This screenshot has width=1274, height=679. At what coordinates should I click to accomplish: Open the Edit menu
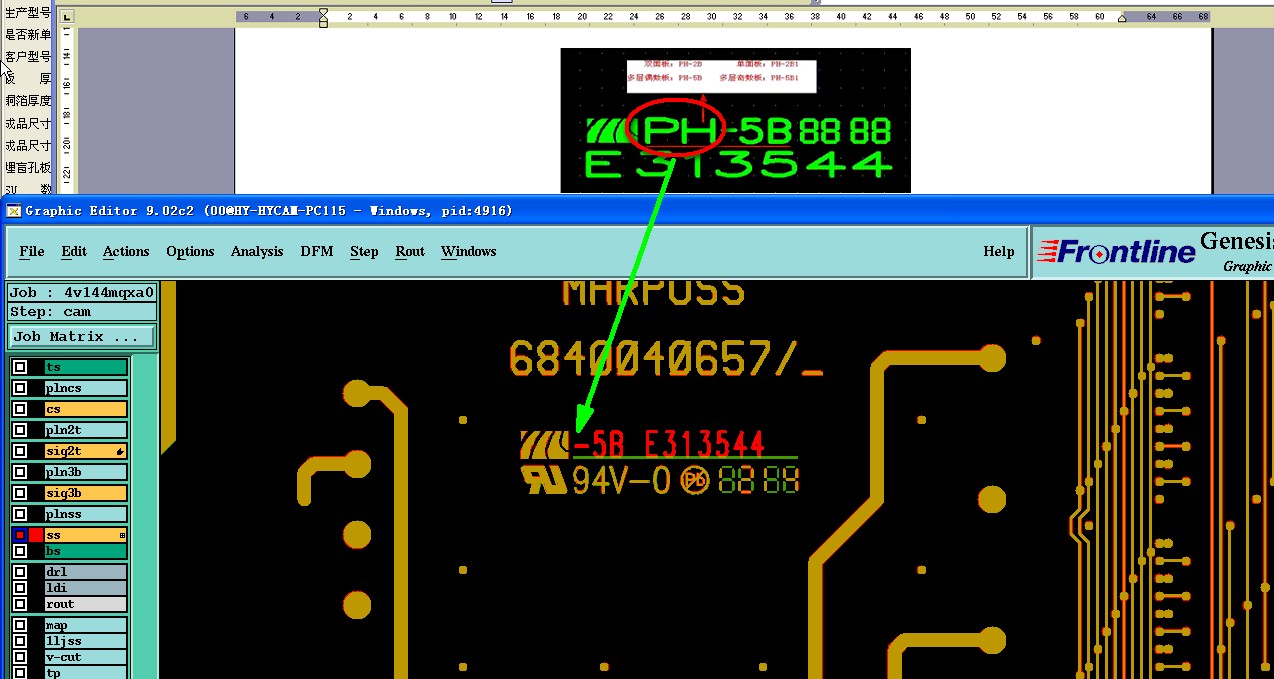(x=74, y=251)
